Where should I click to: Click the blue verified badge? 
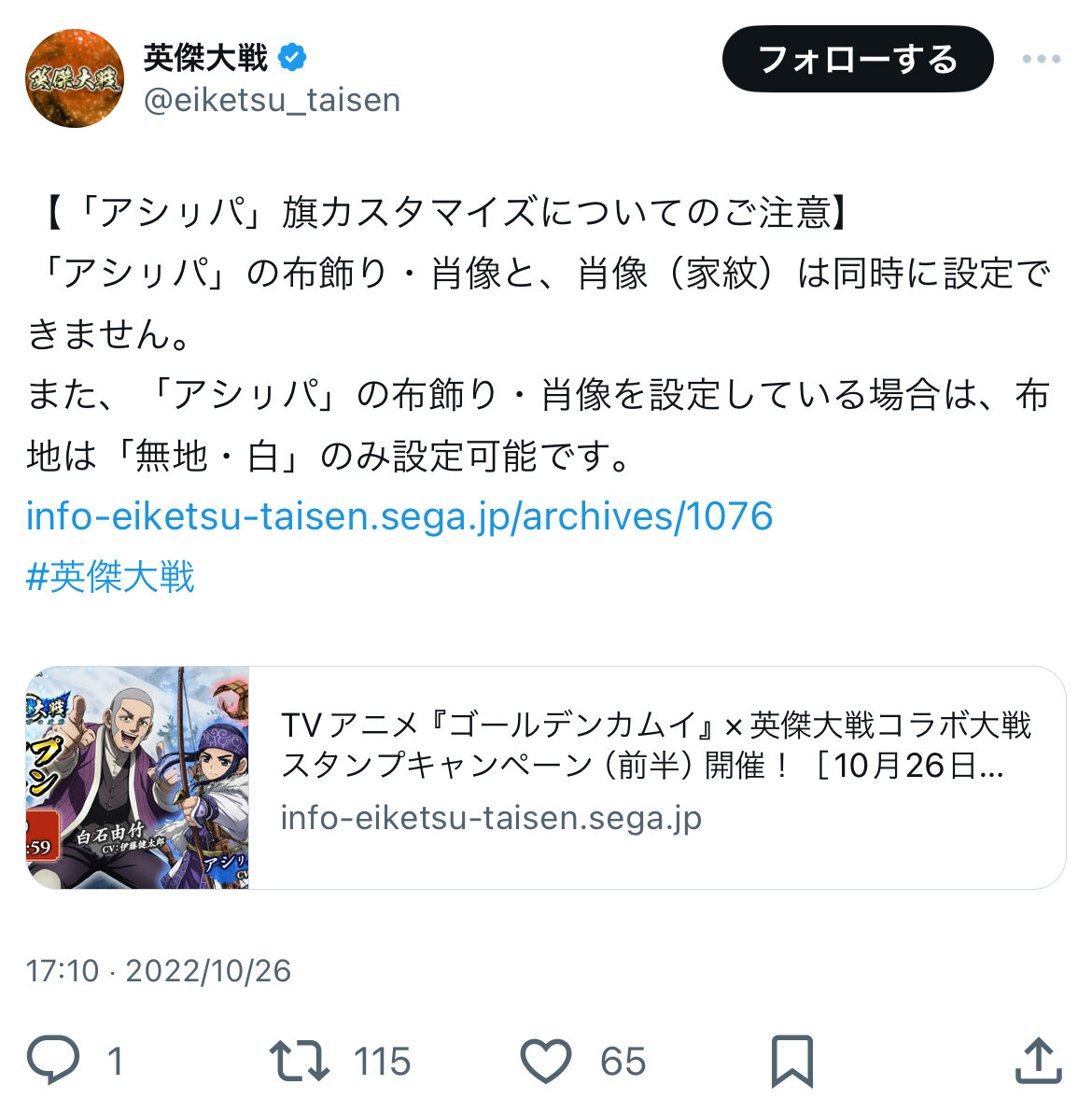point(292,58)
